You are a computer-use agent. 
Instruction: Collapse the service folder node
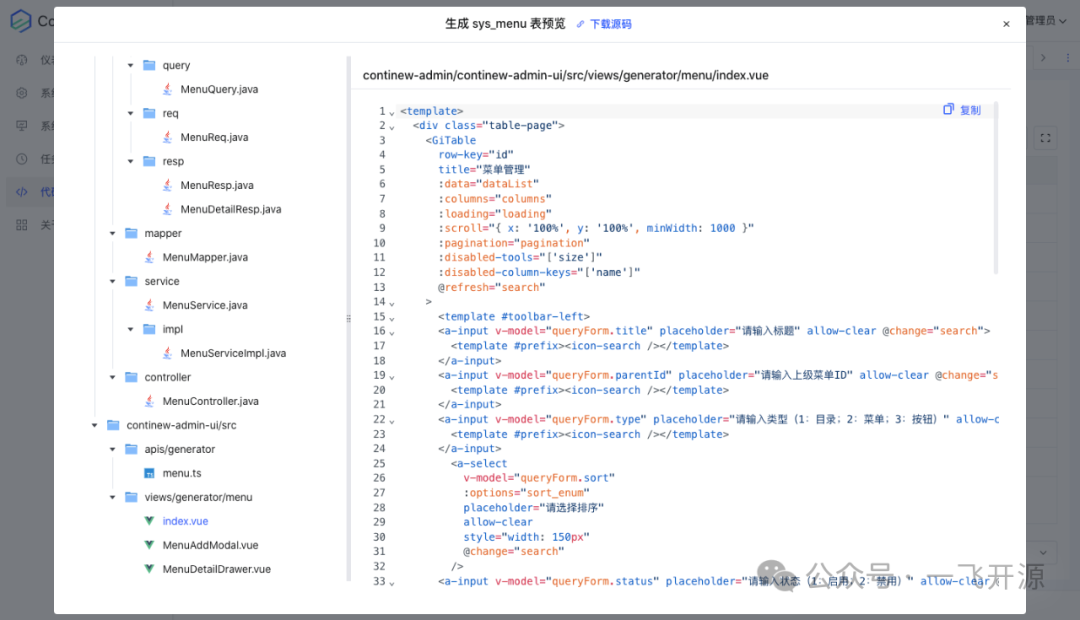point(112,281)
